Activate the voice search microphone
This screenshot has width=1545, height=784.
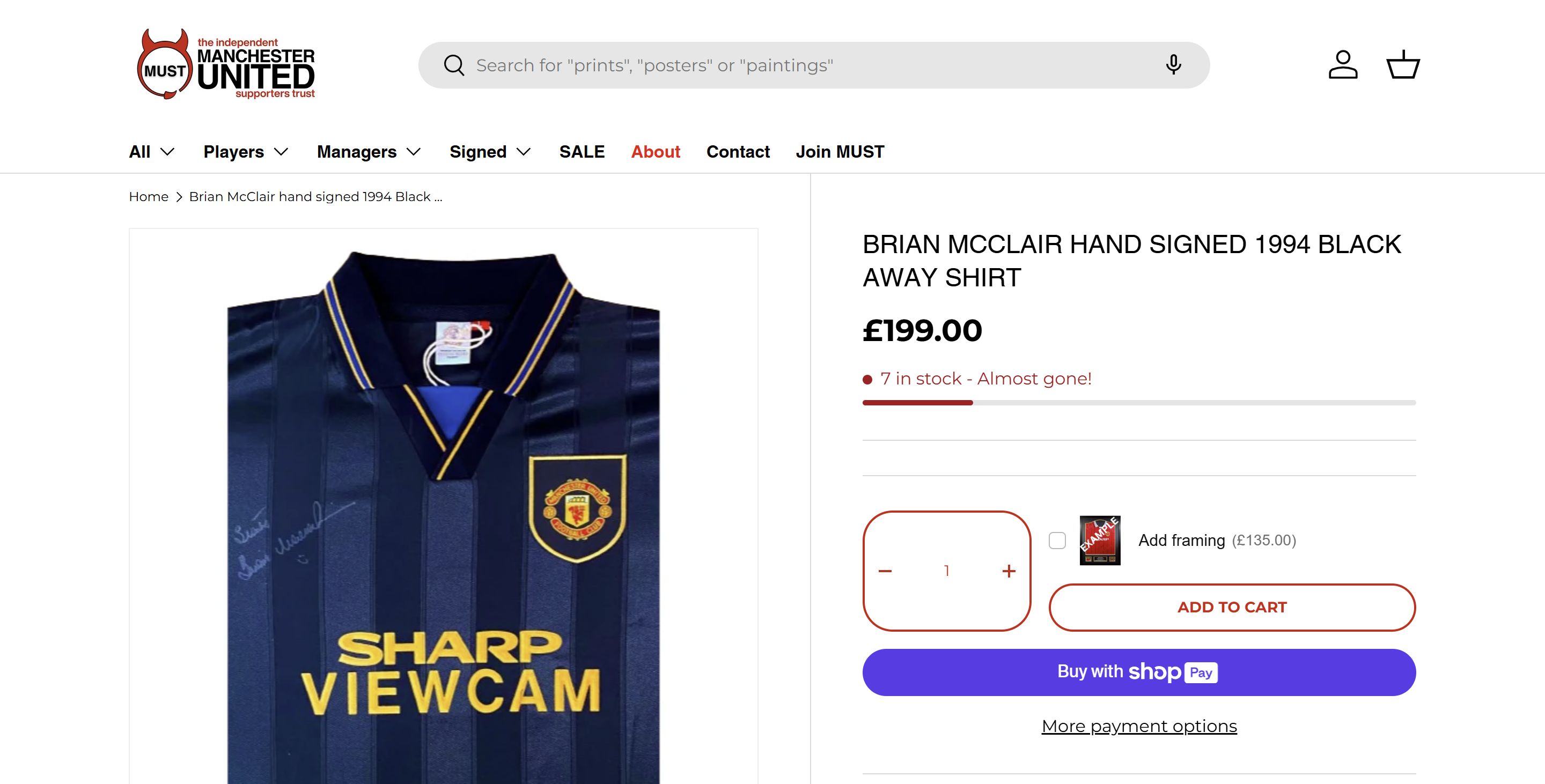click(x=1173, y=65)
